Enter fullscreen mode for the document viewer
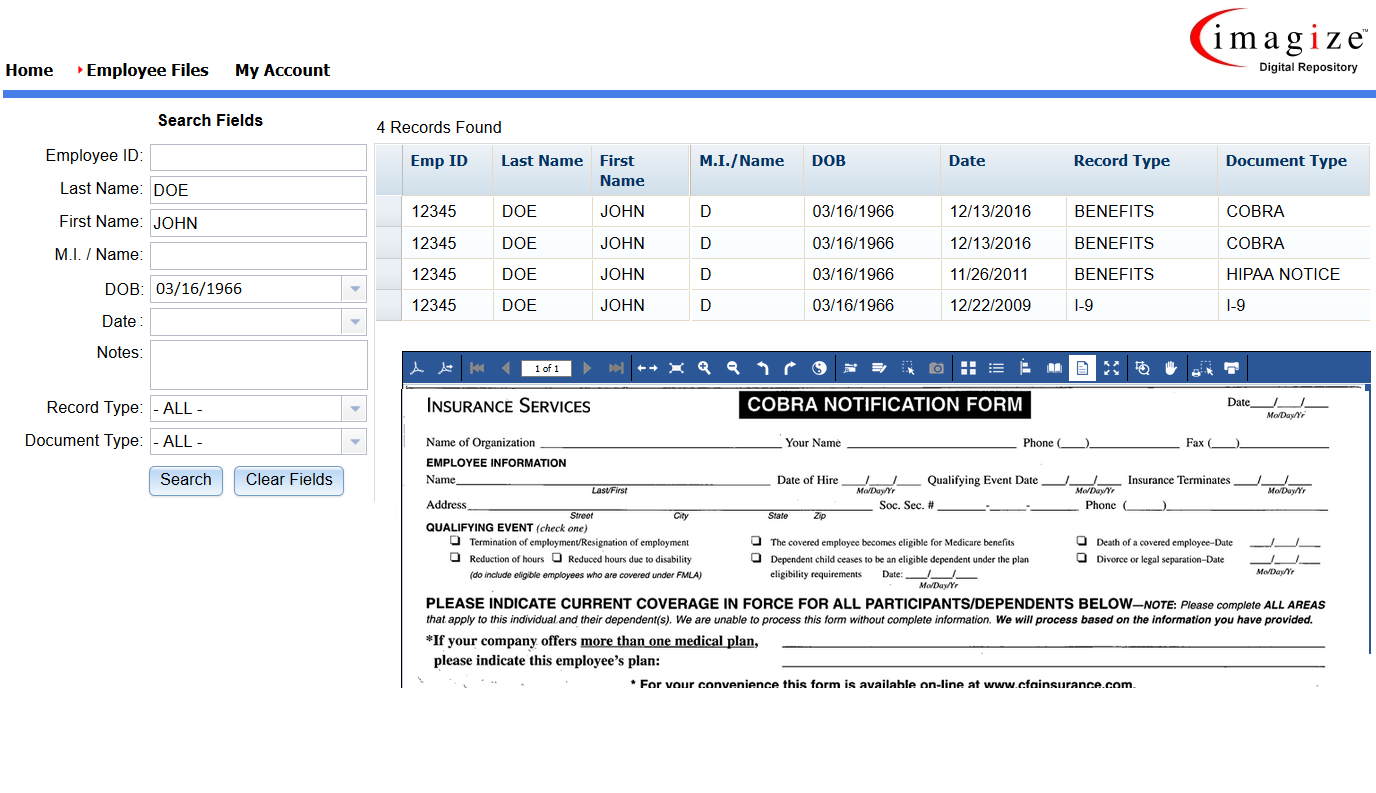1376x793 pixels. pyautogui.click(x=1111, y=368)
